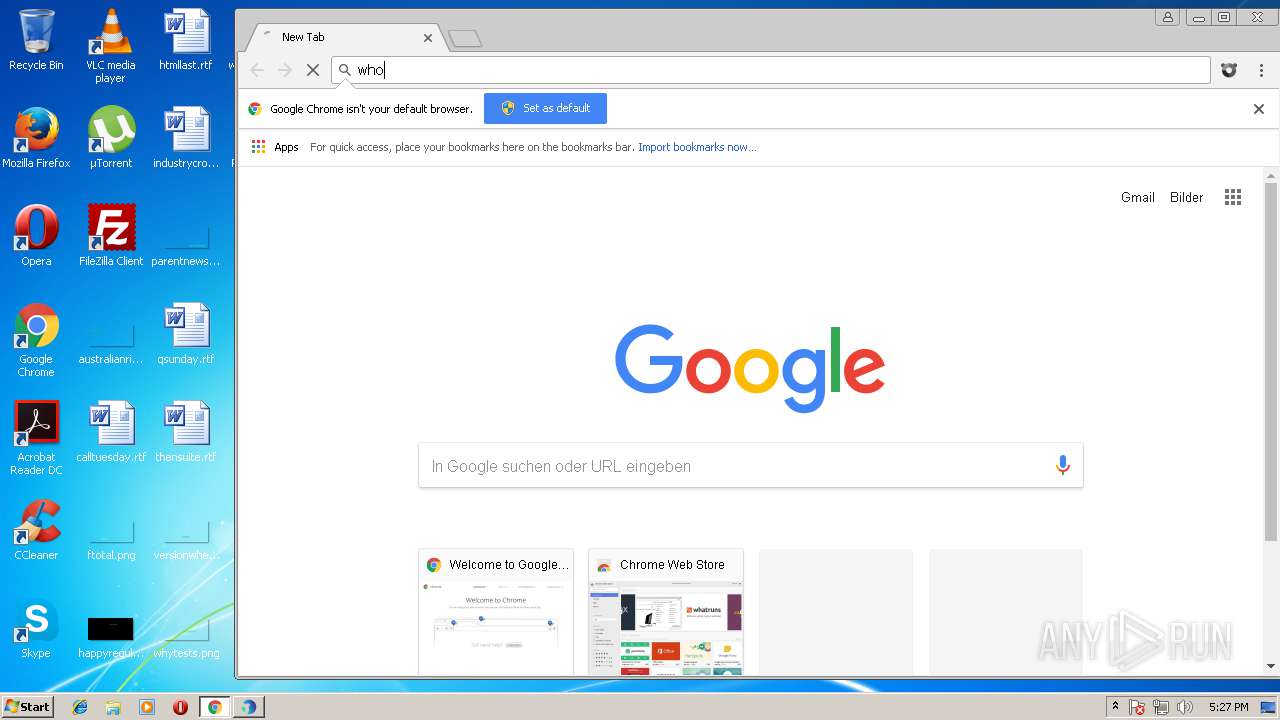1280x720 pixels.
Task: Open Windows Explorer taskbar folder
Action: point(113,707)
